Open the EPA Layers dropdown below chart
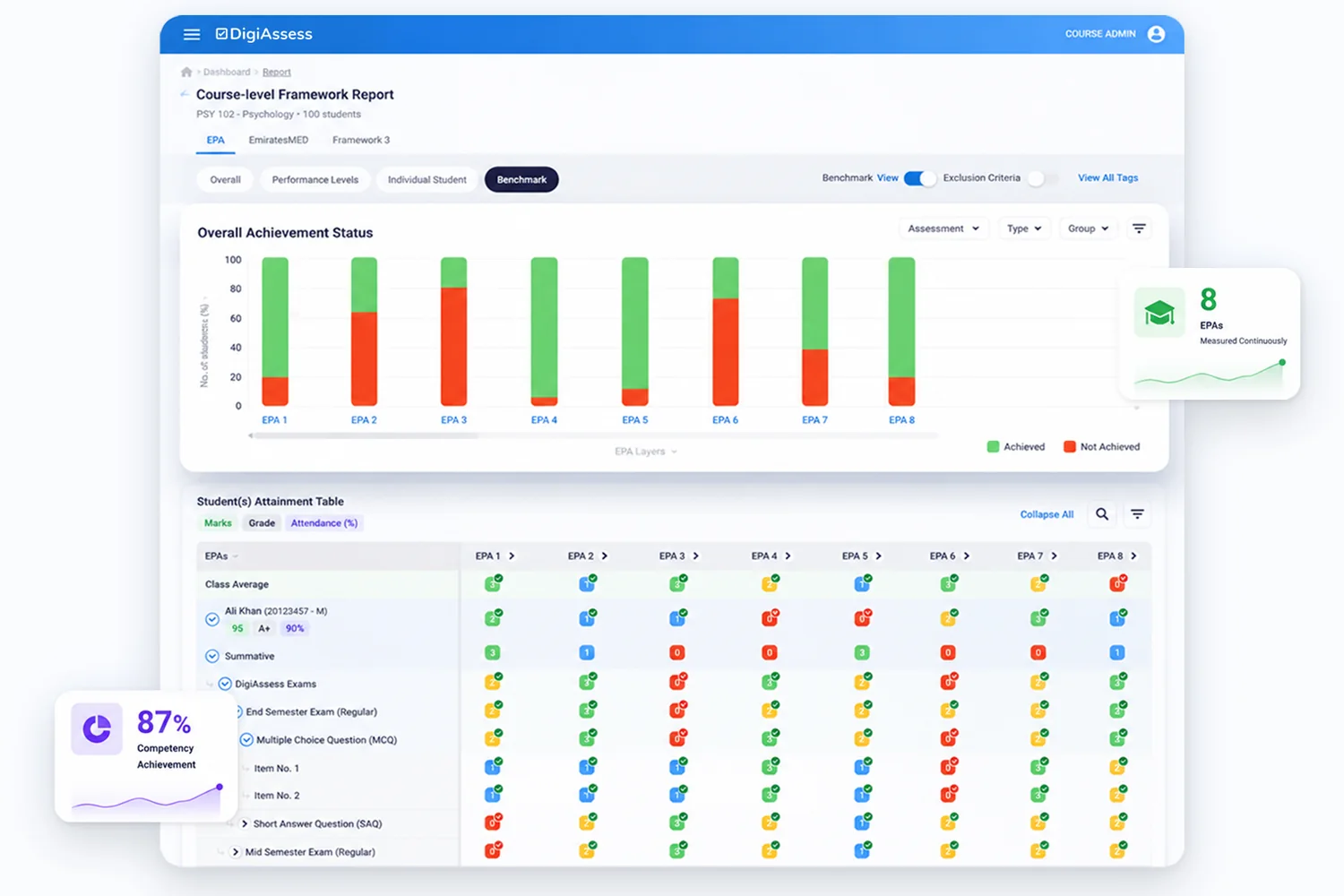Image resolution: width=1344 pixels, height=896 pixels. click(646, 452)
